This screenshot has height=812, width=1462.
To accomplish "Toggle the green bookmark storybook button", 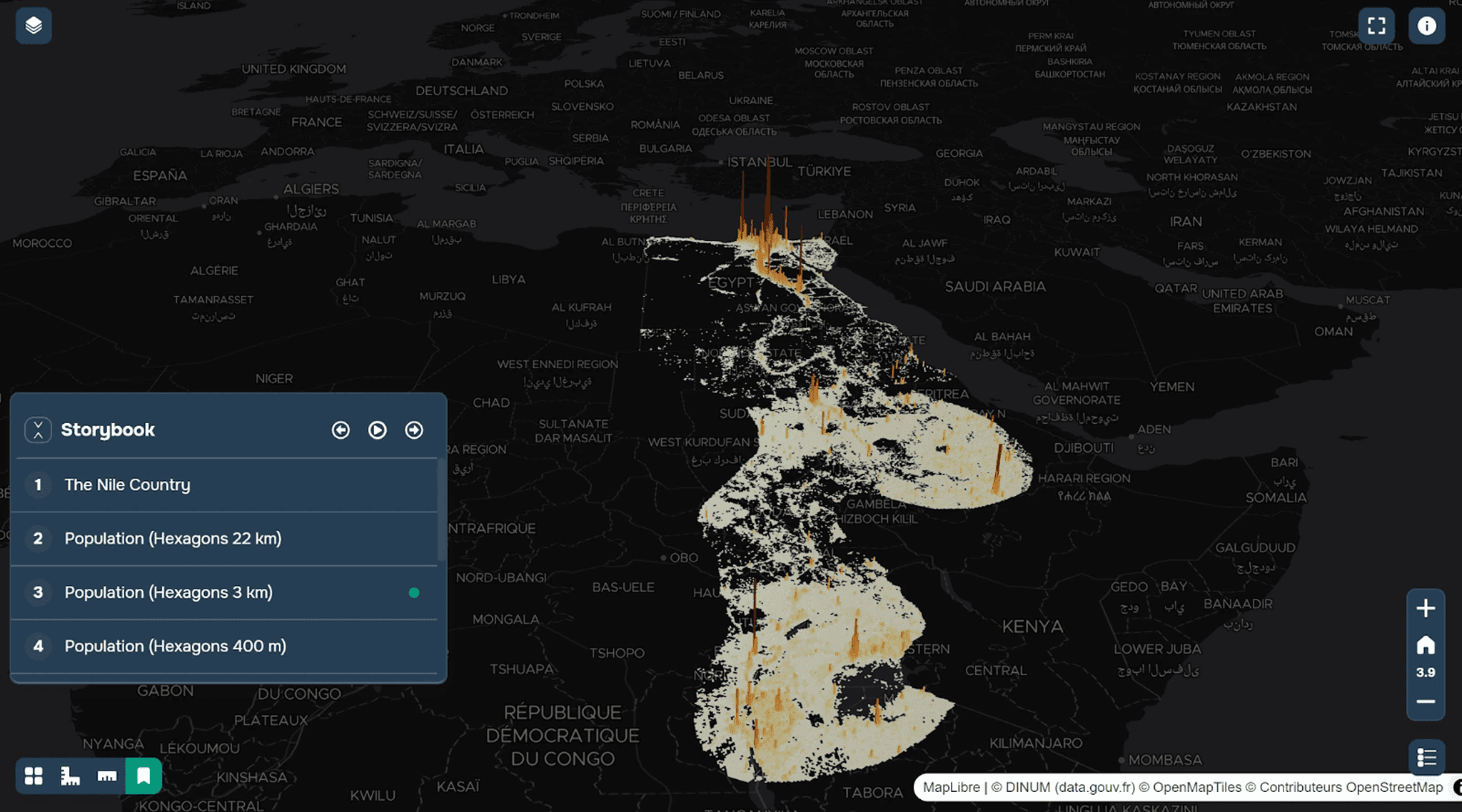I will (143, 776).
